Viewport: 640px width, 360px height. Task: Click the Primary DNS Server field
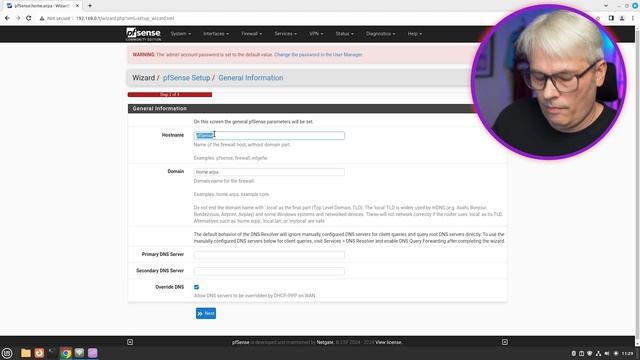[x=269, y=255]
